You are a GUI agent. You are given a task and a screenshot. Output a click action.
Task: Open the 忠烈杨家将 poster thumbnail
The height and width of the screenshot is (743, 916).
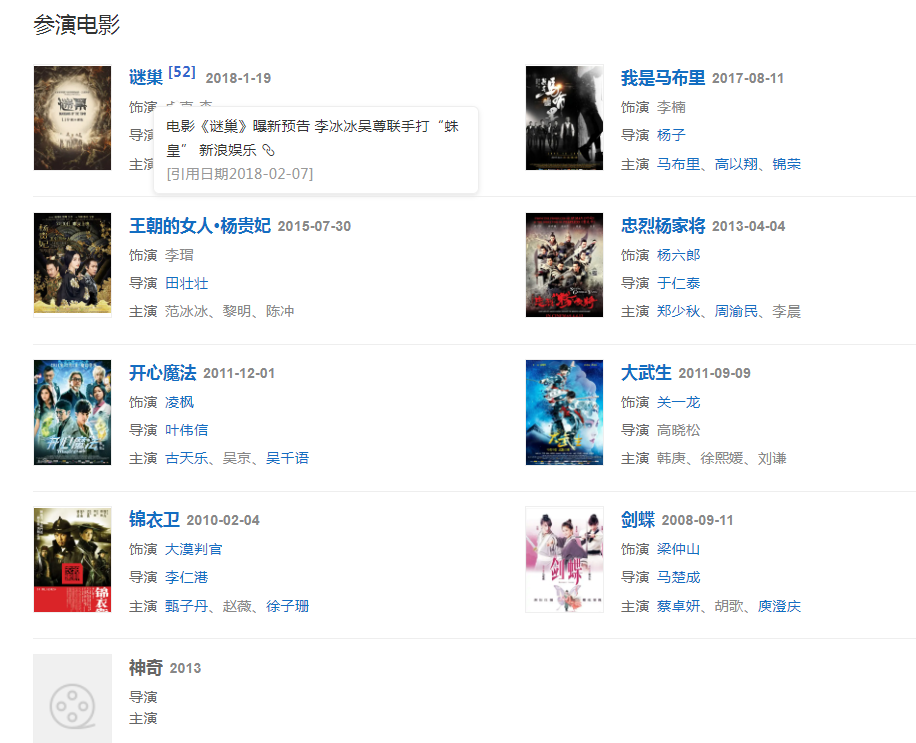564,265
